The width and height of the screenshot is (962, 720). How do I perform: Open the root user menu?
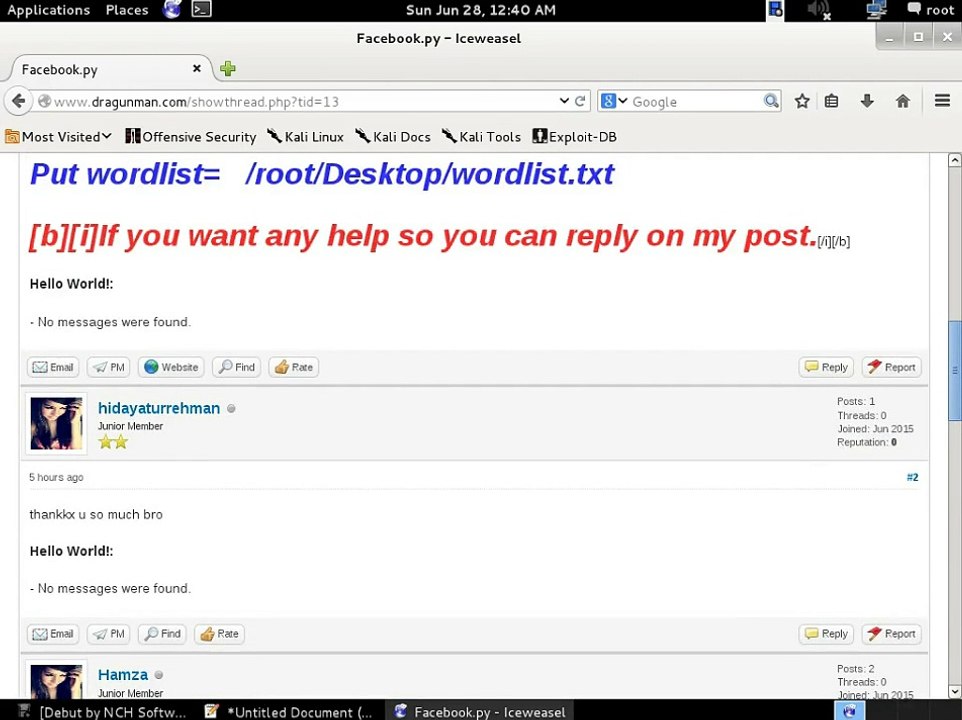[931, 10]
